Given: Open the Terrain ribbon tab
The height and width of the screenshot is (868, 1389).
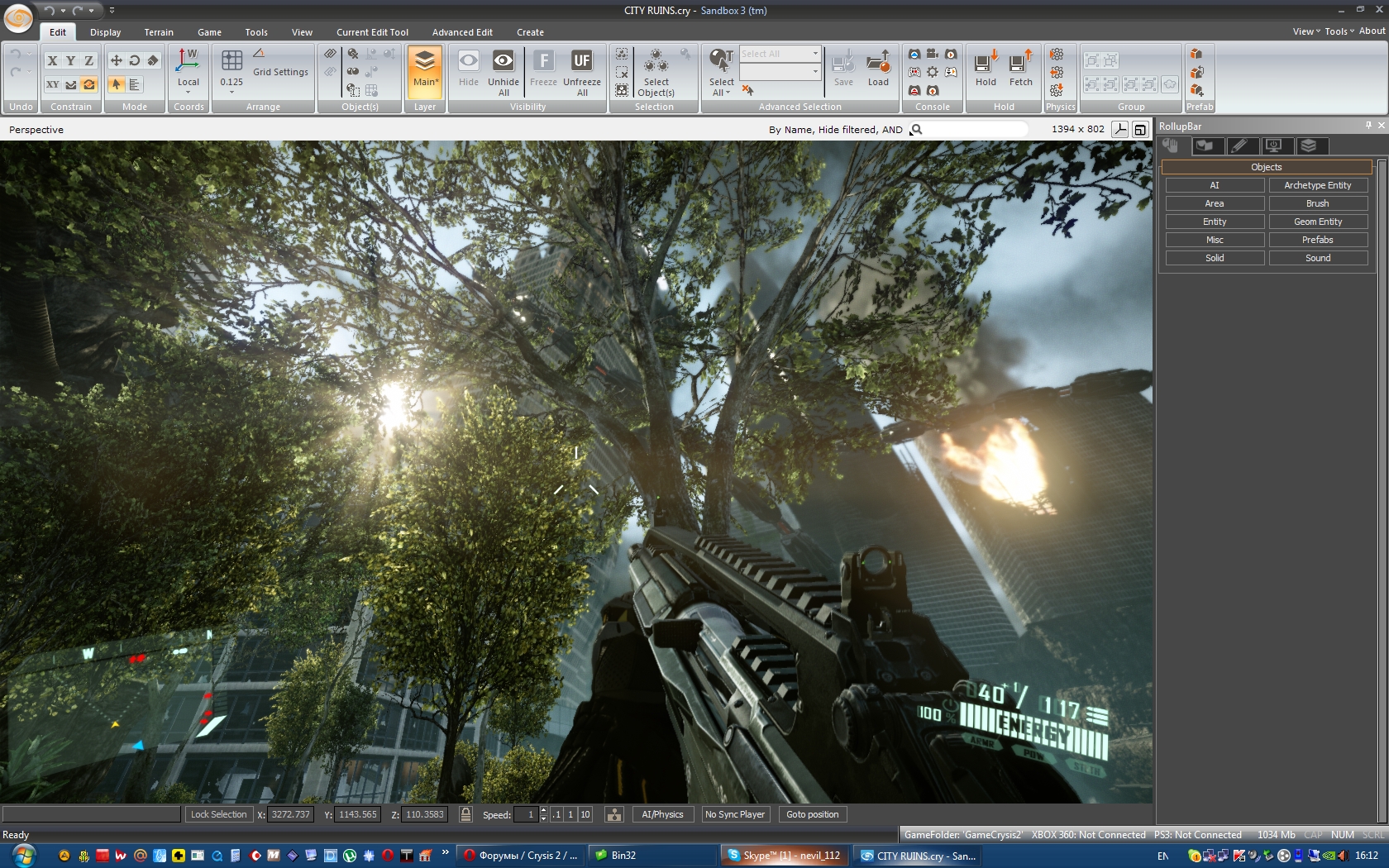Looking at the screenshot, I should [159, 32].
